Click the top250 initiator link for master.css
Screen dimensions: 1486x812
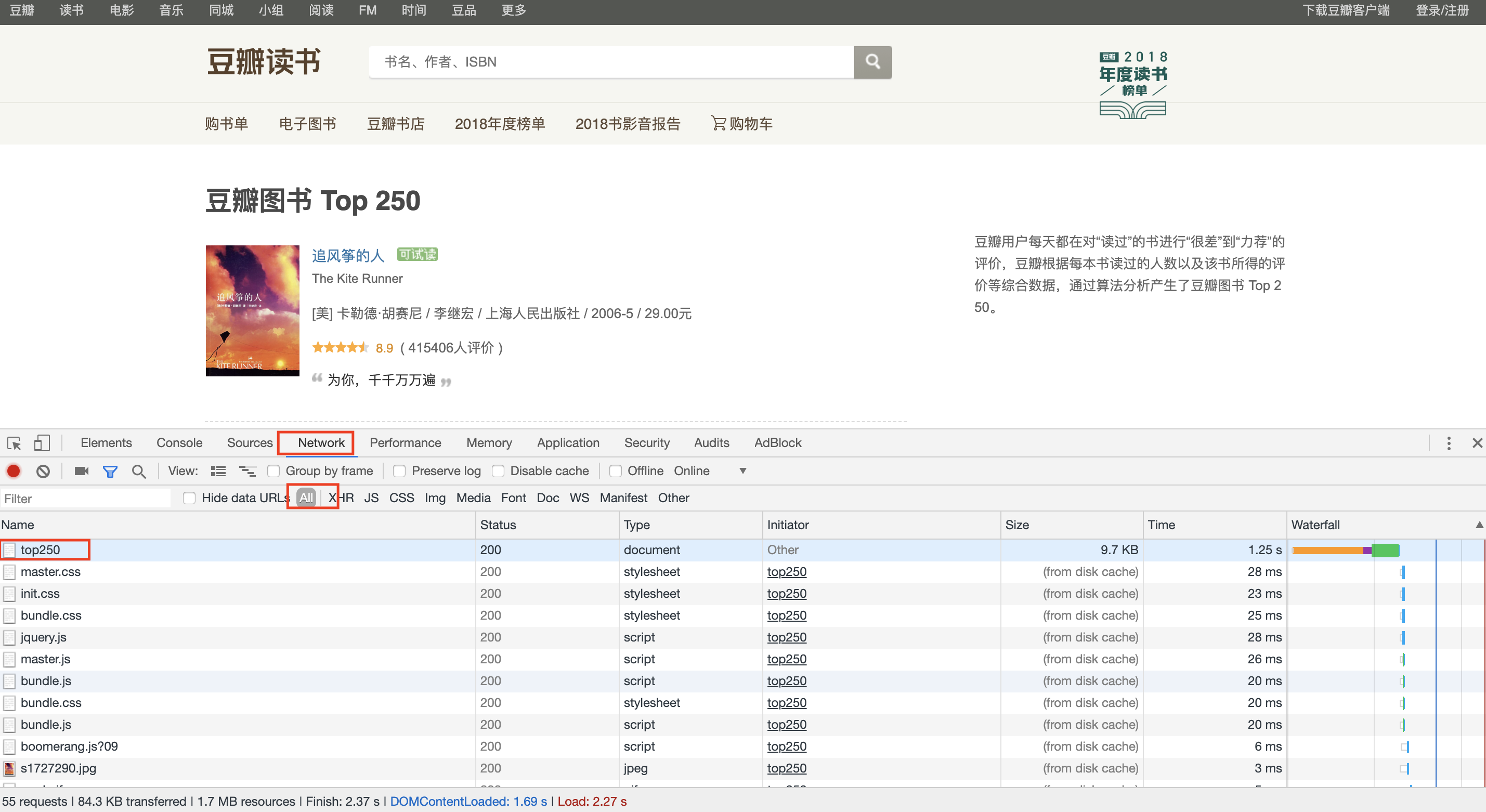tap(787, 572)
